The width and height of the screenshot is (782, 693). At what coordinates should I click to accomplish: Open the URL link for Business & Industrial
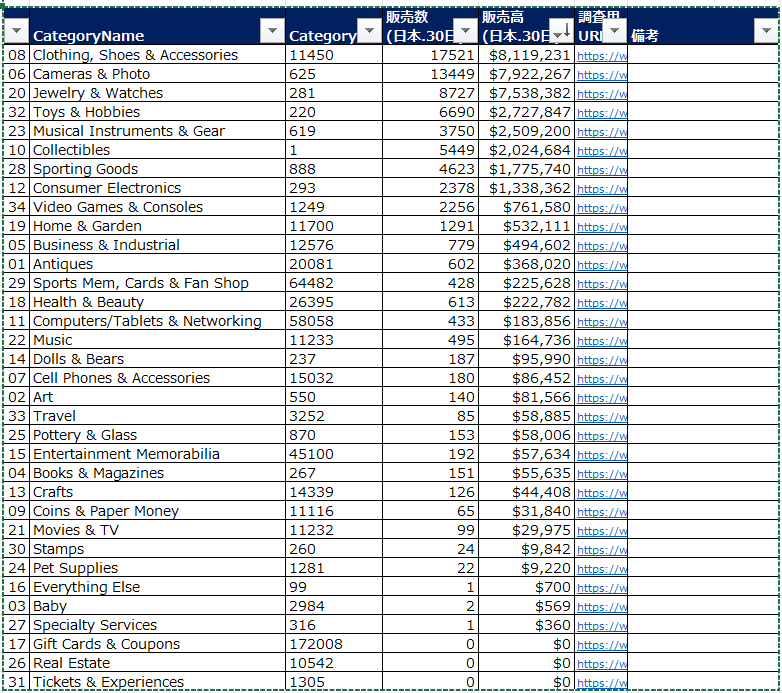601,246
